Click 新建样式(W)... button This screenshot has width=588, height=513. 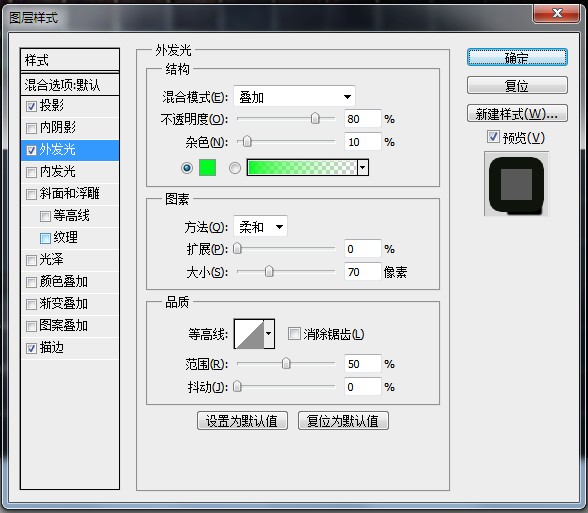tap(517, 114)
